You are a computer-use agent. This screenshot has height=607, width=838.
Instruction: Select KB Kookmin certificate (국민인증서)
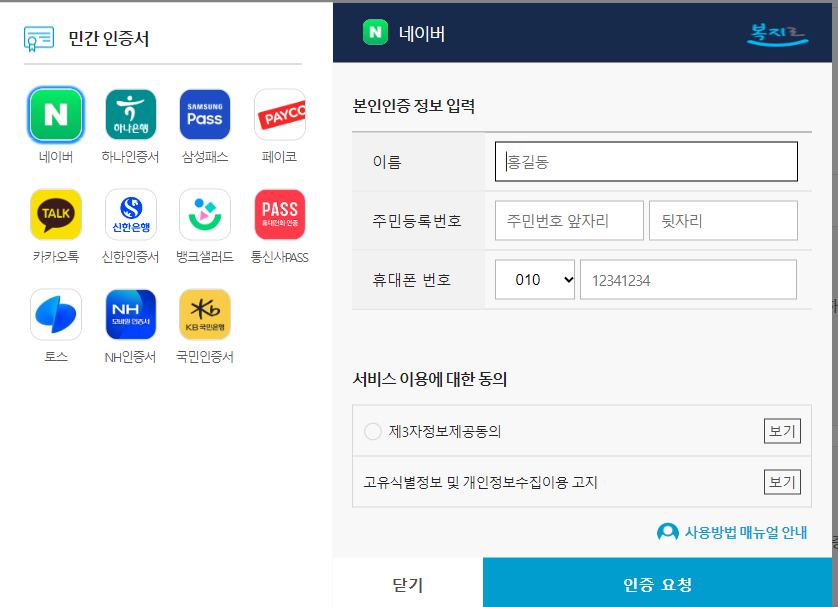click(x=205, y=315)
